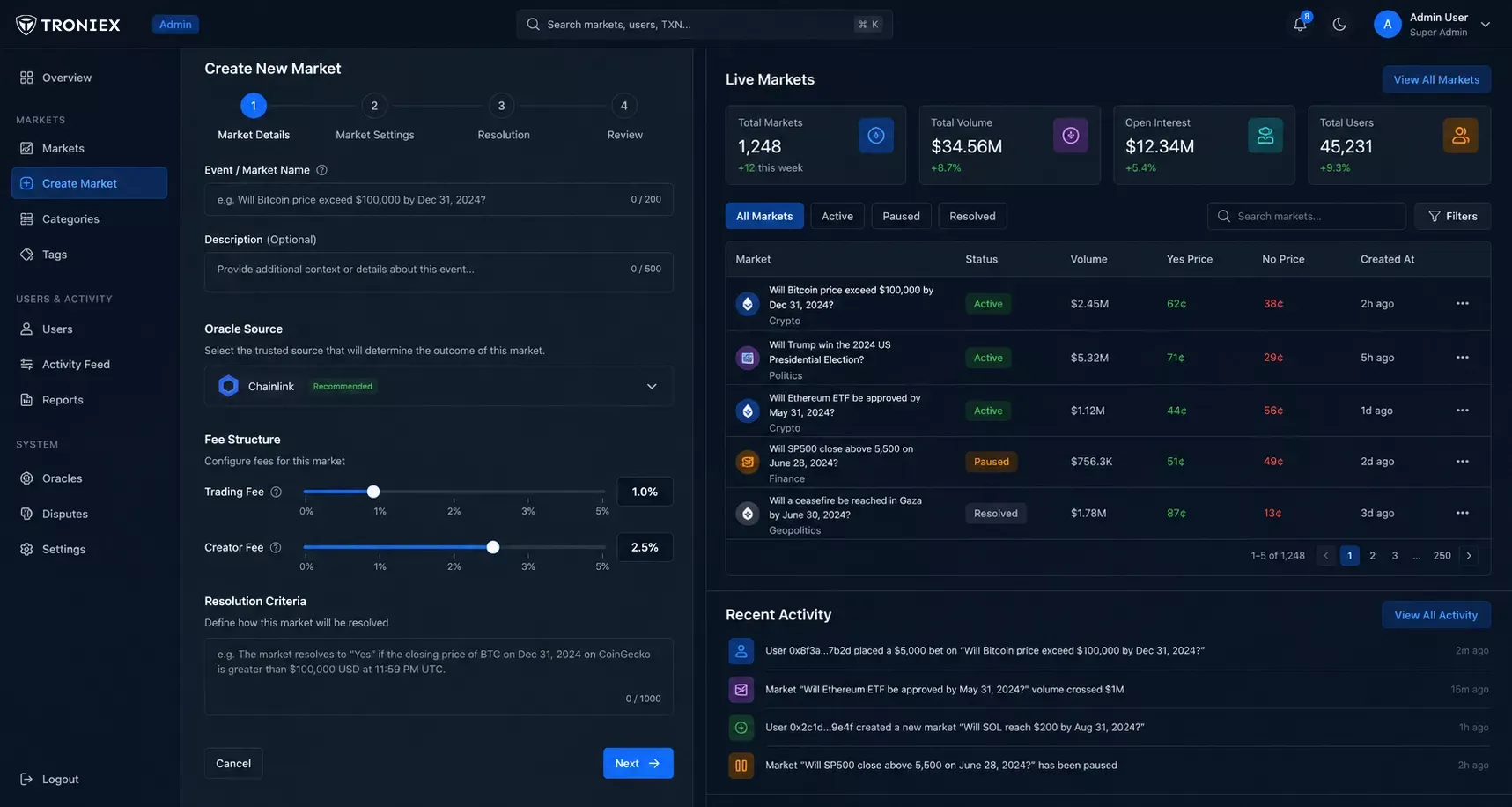Image resolution: width=1512 pixels, height=807 pixels.
Task: Open Reports page
Action: pyautogui.click(x=89, y=400)
